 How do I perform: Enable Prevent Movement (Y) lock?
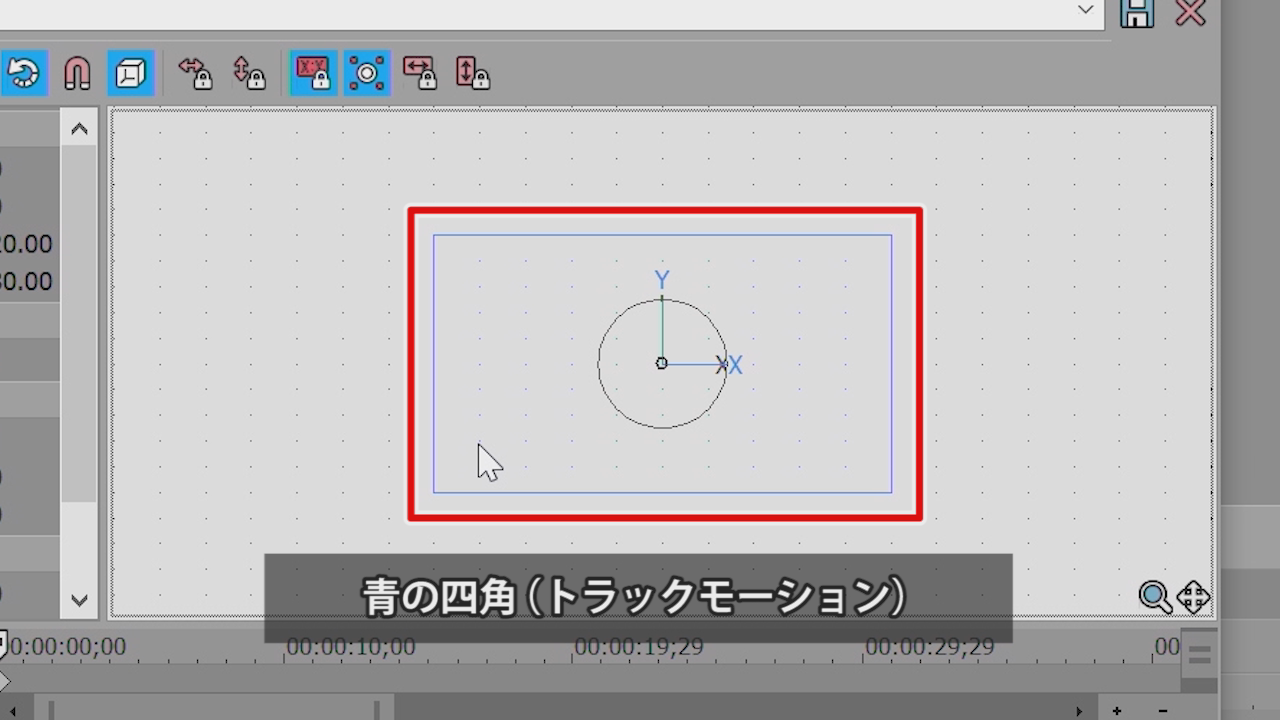point(250,73)
